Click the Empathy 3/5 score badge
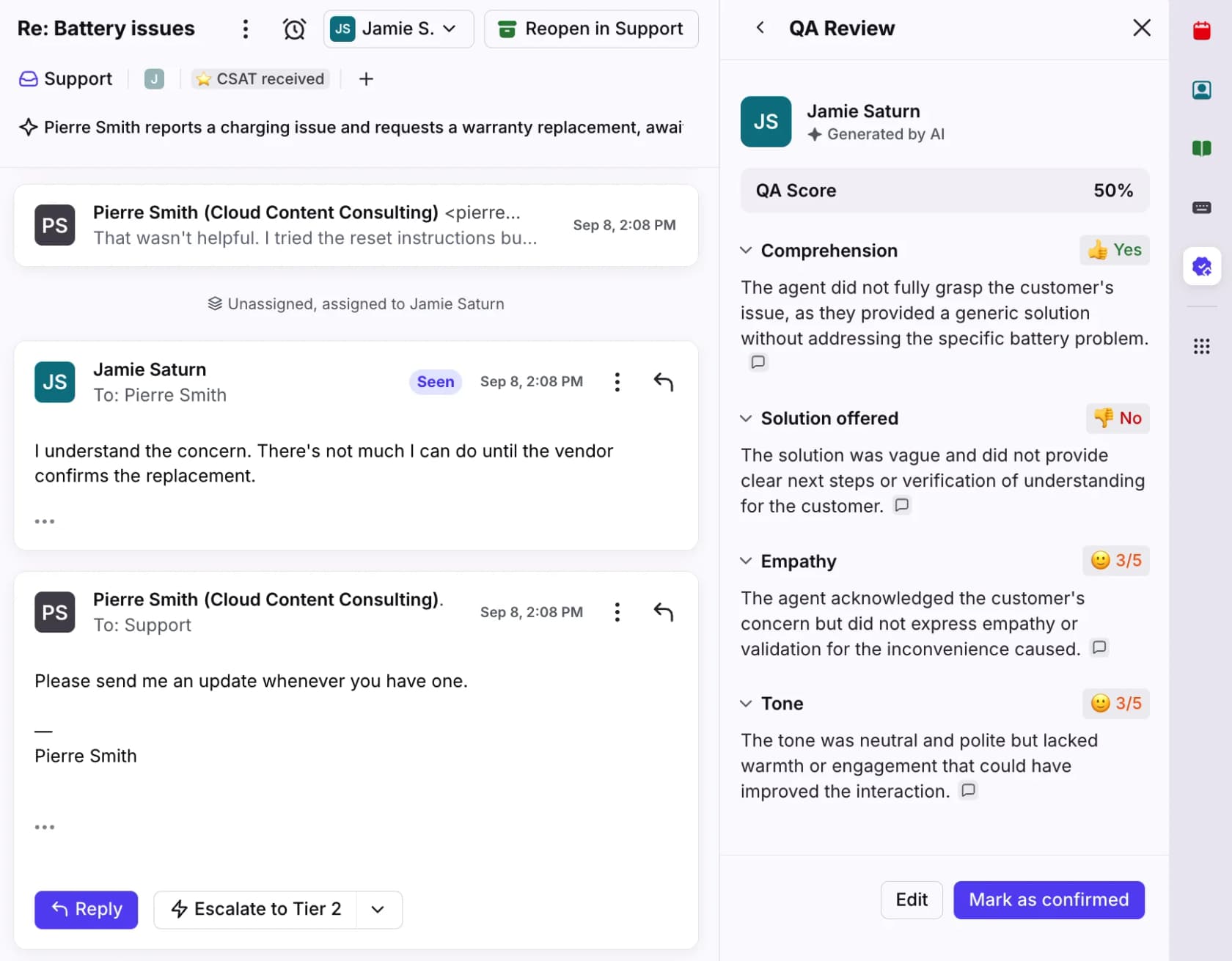This screenshot has width=1232, height=961. click(1116, 561)
